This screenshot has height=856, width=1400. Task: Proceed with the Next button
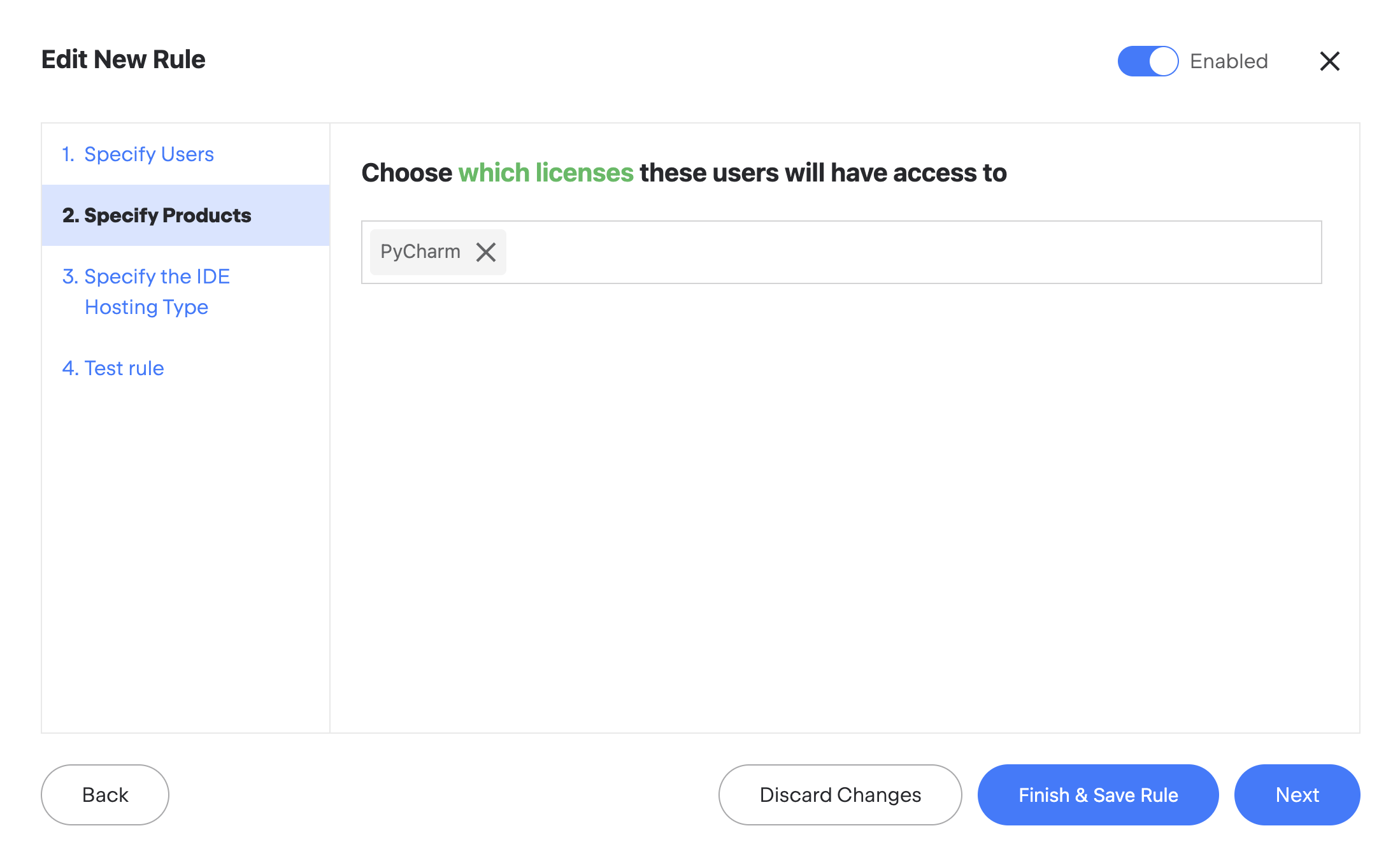(1297, 795)
